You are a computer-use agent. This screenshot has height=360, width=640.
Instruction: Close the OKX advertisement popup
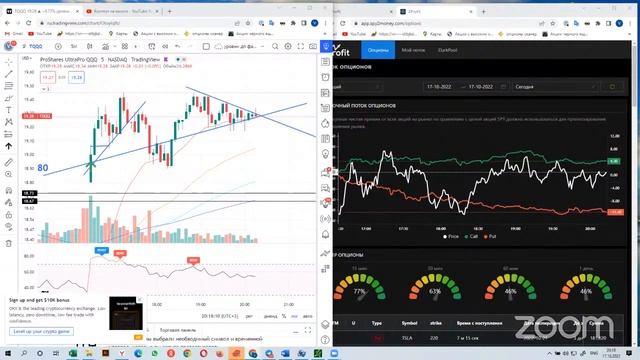(139, 300)
